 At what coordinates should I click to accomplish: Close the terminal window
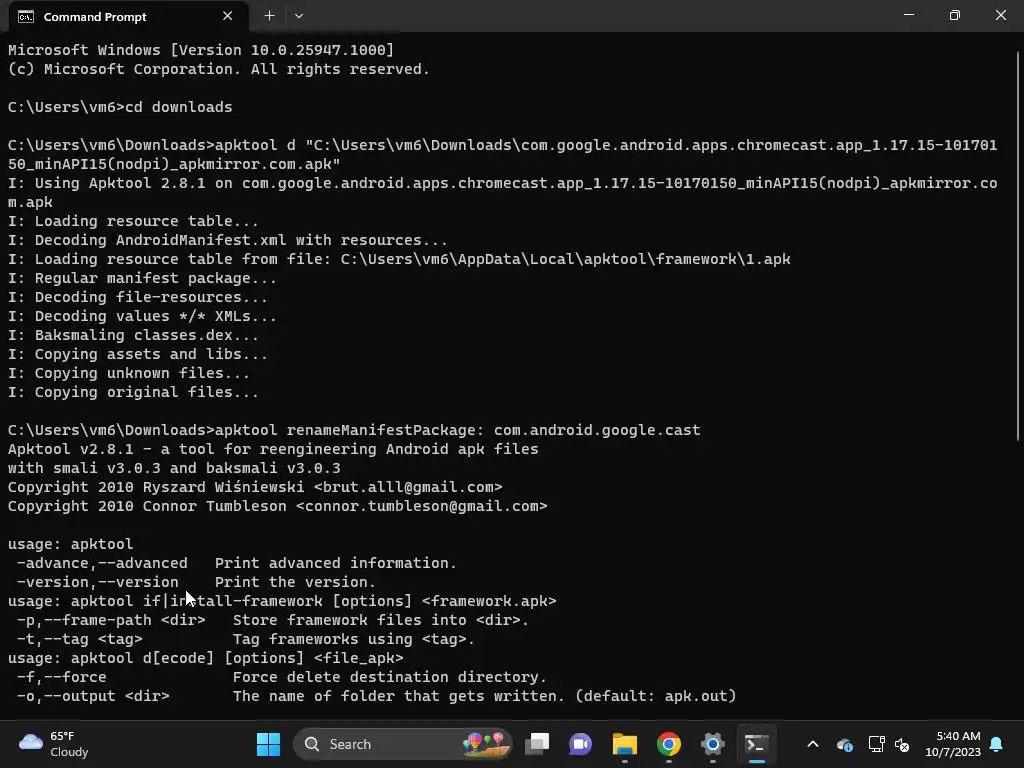tap(1000, 15)
